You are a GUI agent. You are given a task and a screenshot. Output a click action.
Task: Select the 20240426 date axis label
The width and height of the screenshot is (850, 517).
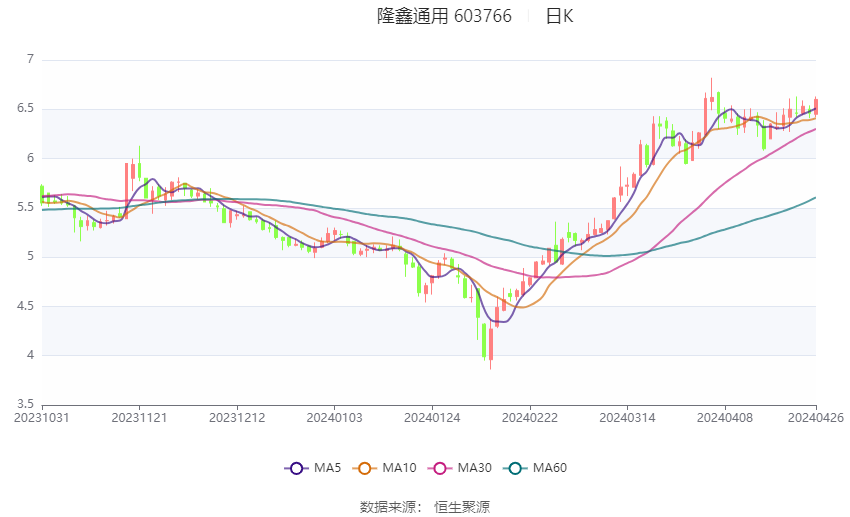click(816, 418)
